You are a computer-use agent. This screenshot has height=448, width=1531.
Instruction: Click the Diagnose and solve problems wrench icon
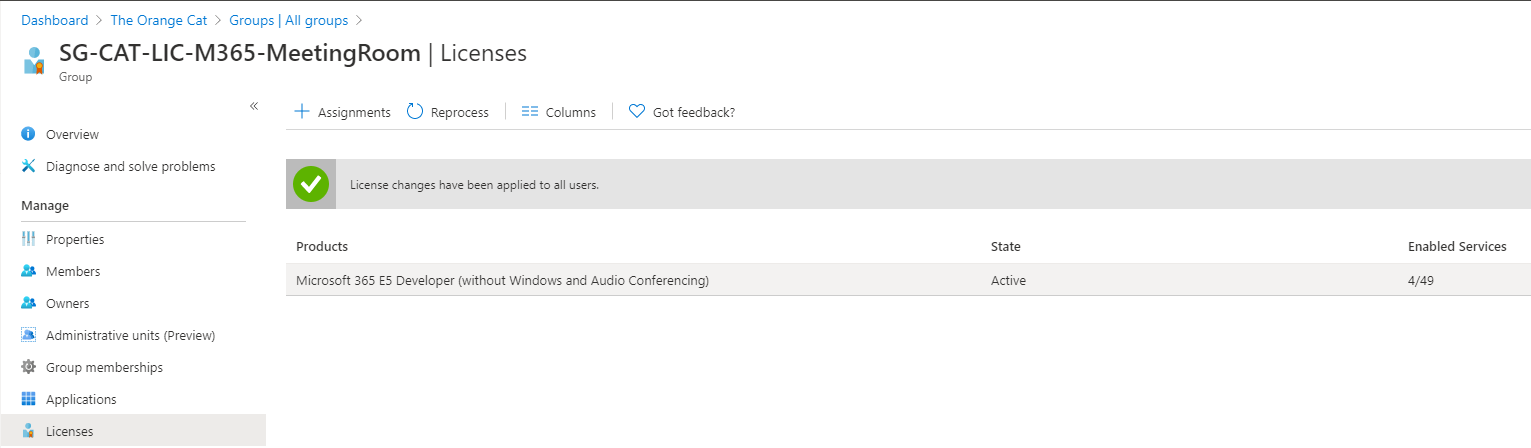point(28,166)
